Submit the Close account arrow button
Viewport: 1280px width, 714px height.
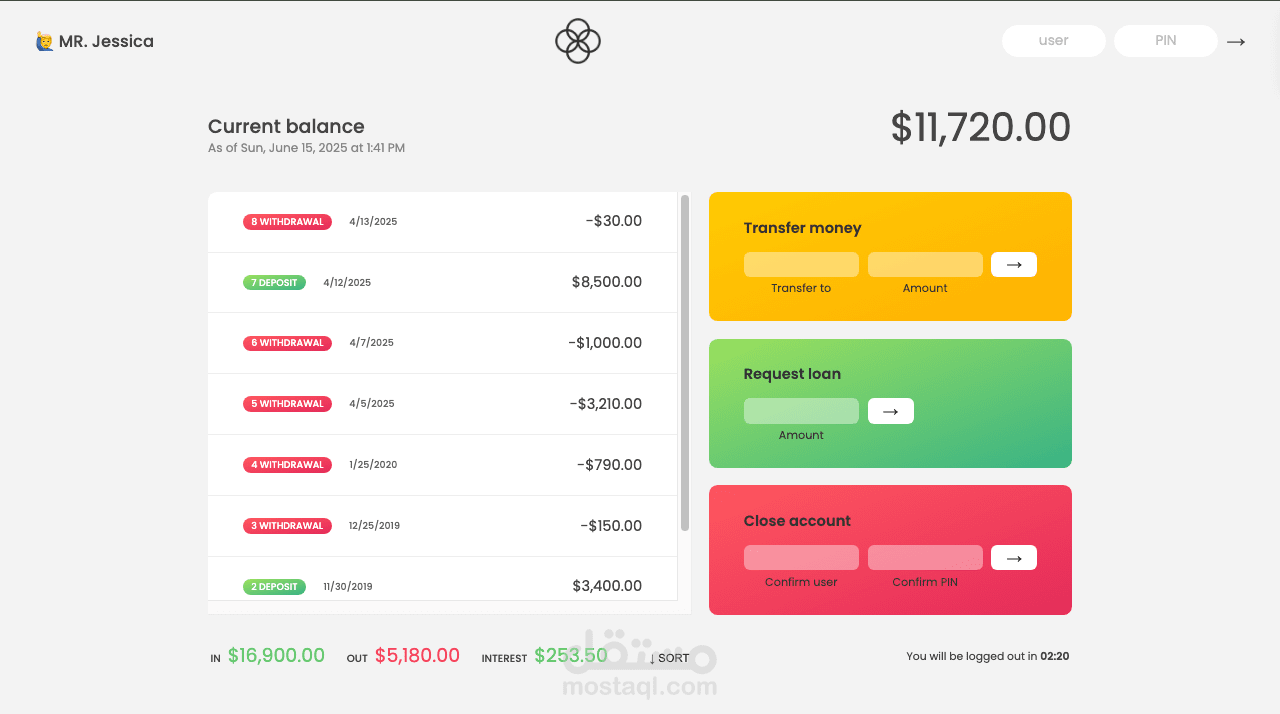(1014, 558)
